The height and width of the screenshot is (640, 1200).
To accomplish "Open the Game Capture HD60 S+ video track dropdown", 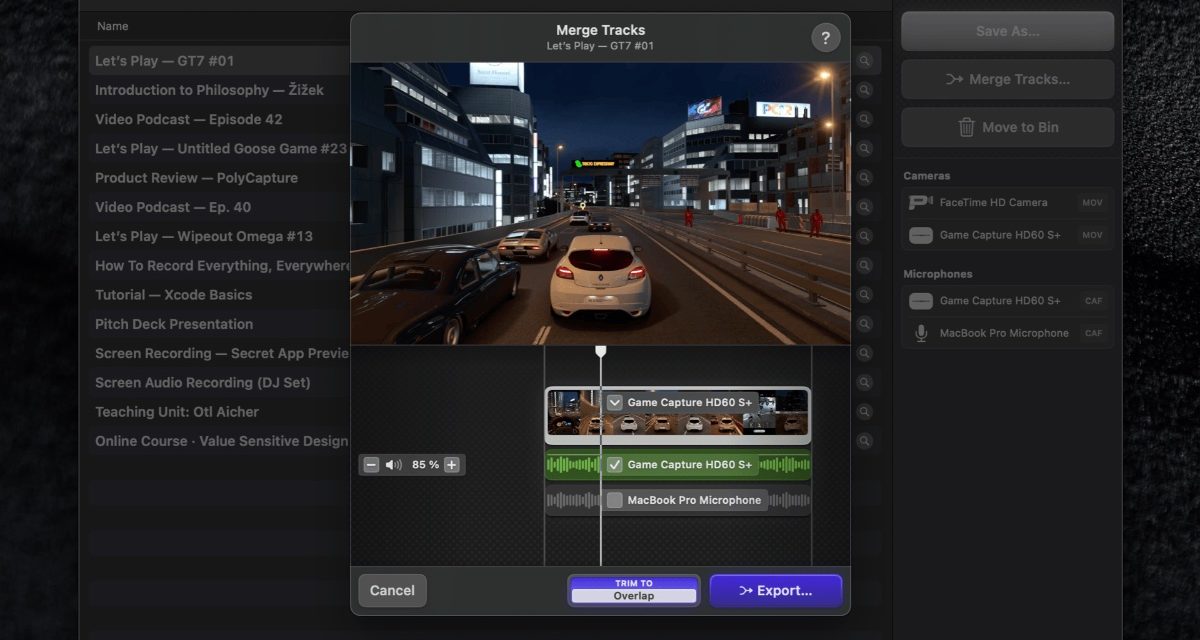I will coord(615,402).
